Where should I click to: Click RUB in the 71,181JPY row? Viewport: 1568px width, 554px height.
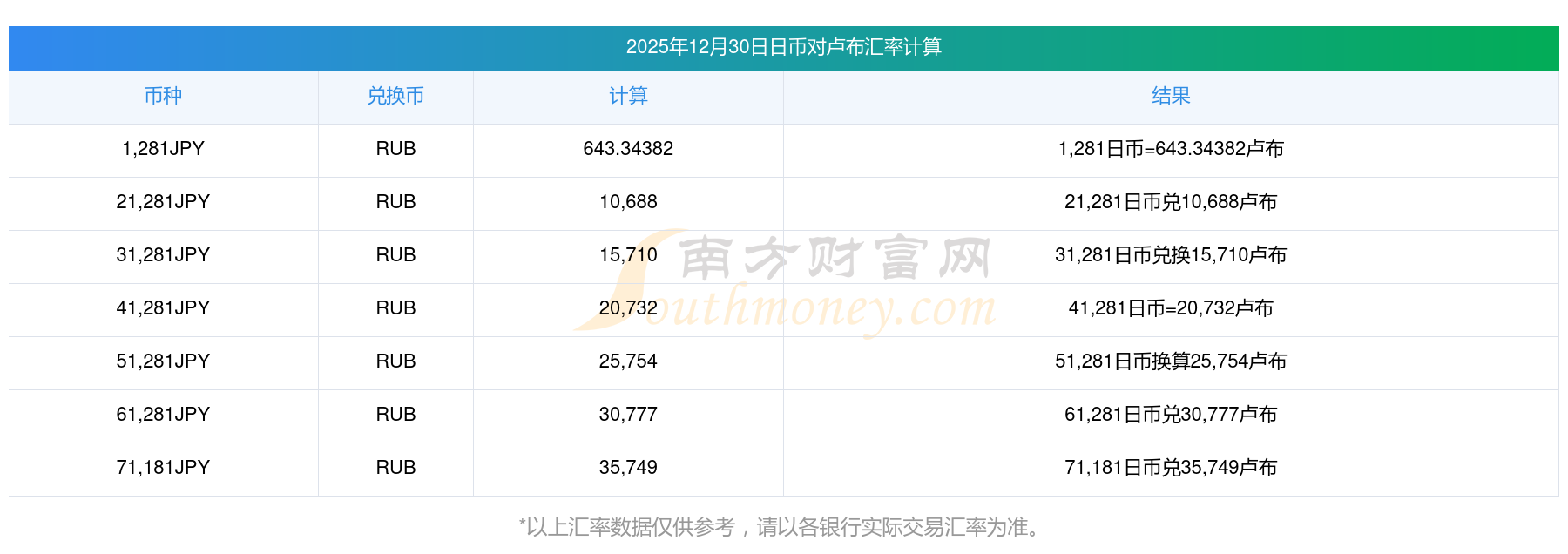click(x=395, y=468)
